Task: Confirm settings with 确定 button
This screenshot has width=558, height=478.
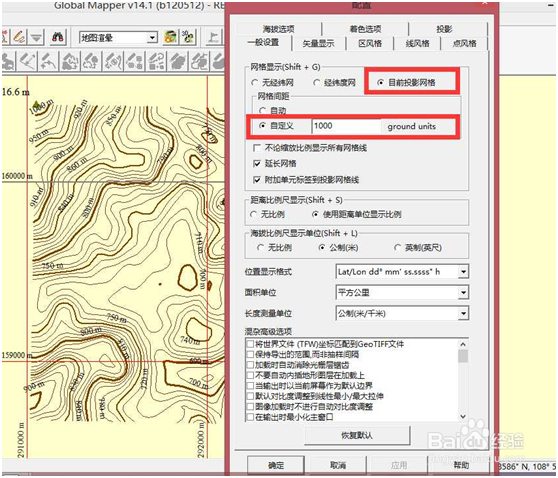Action: tap(276, 465)
